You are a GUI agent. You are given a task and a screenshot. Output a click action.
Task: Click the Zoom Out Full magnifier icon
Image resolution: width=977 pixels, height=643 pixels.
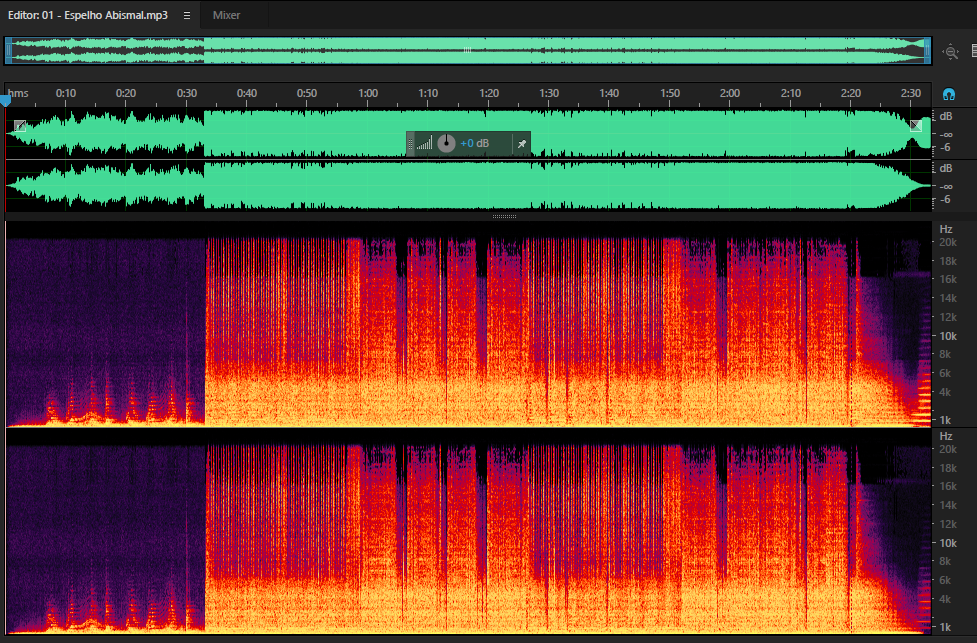tap(950, 52)
